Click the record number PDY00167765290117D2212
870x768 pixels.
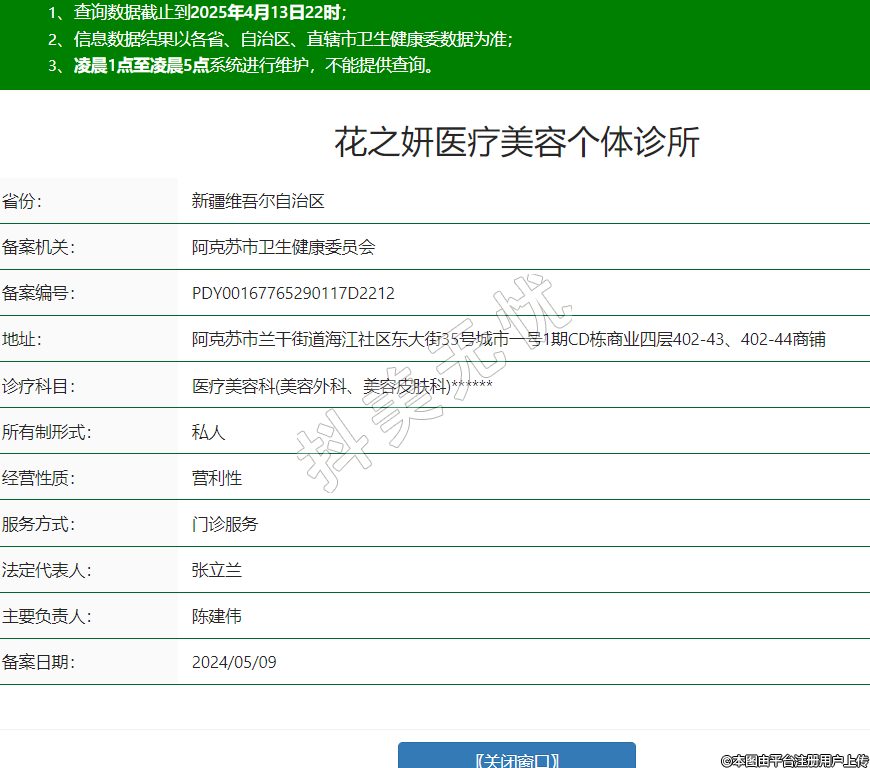click(x=293, y=293)
